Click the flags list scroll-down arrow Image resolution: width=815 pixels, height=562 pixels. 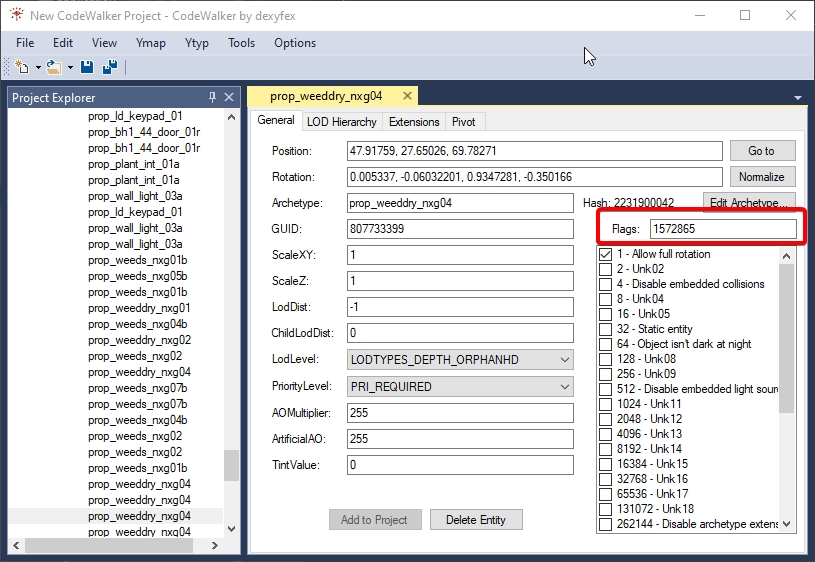786,524
